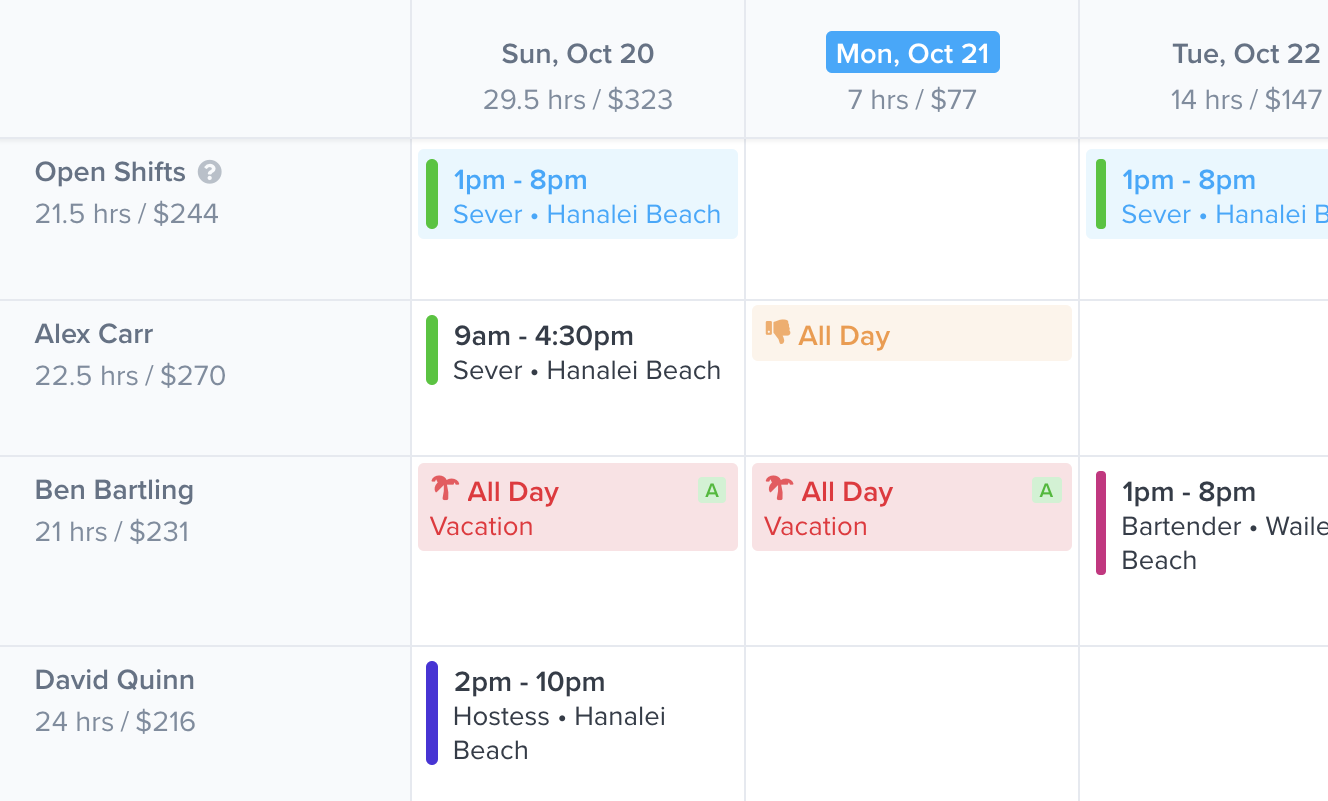Click the thumbs-down unavailability icon for Alex Carr

(778, 334)
